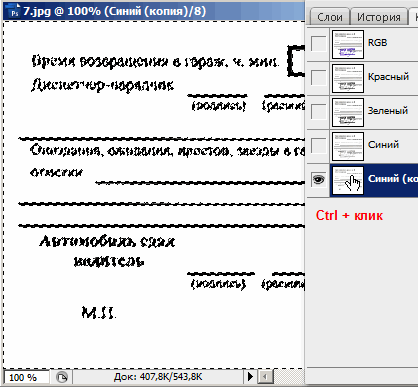Click the horizontal scrollbar left arrow
Screen dimensions: 418x387
point(265,377)
